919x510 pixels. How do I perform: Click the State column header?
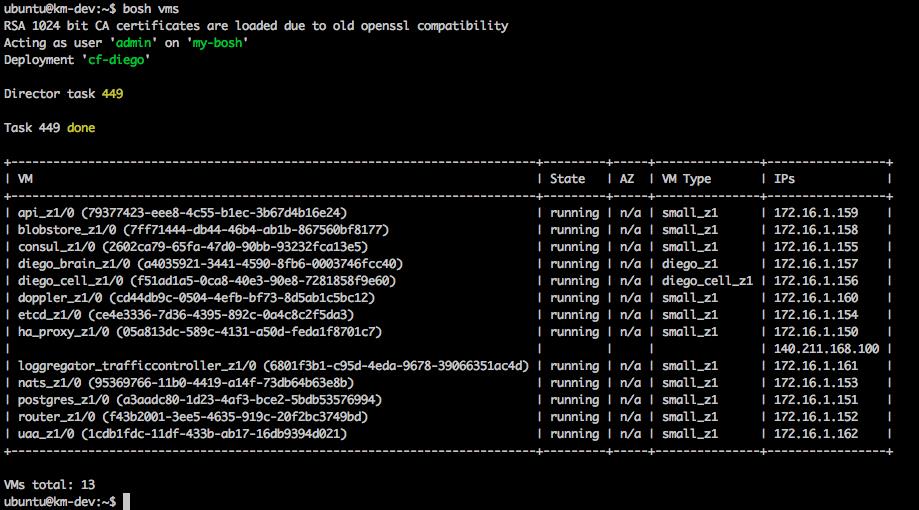[x=567, y=179]
